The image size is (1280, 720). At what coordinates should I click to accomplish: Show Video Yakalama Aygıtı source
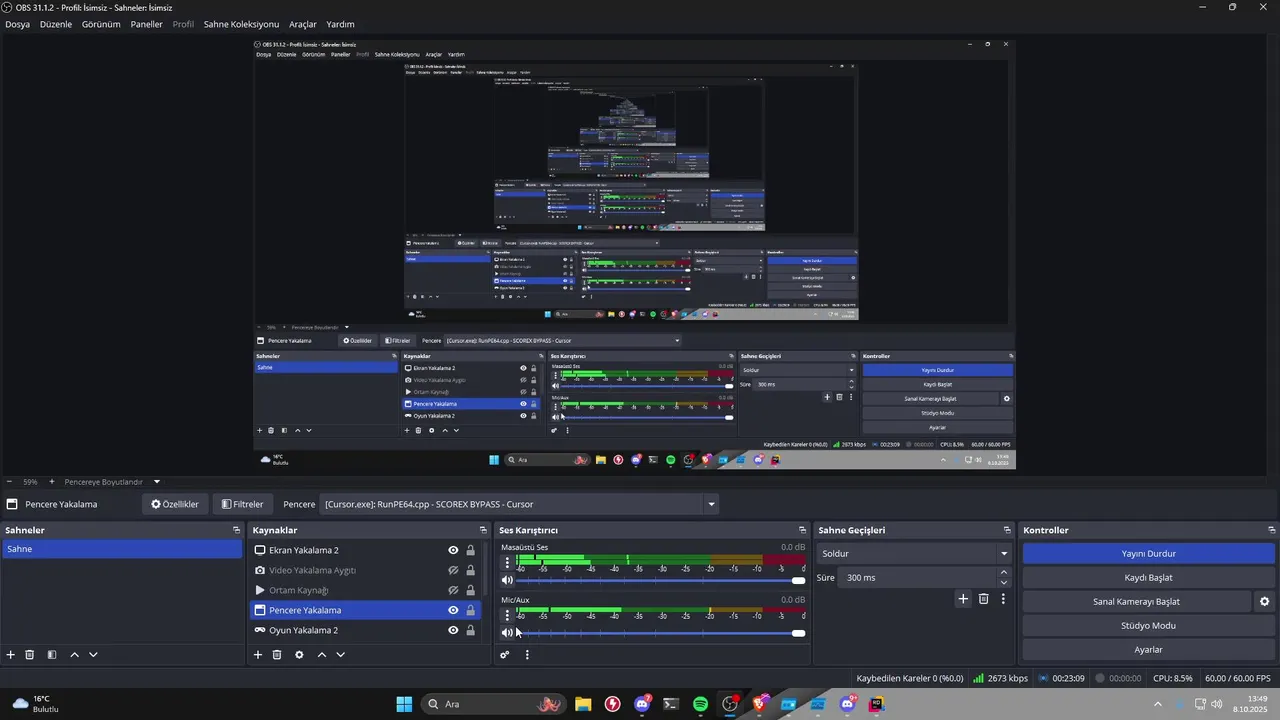coord(453,570)
